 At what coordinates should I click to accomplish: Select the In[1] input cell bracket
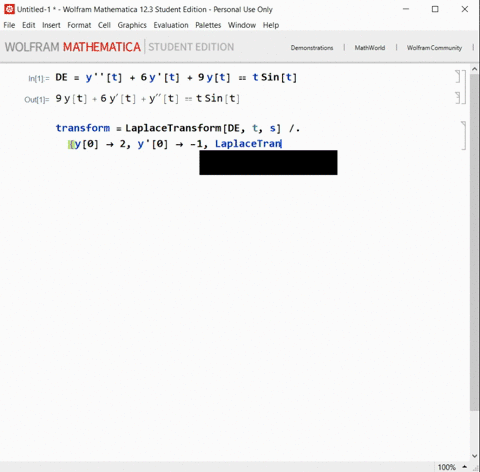pyautogui.click(x=458, y=77)
